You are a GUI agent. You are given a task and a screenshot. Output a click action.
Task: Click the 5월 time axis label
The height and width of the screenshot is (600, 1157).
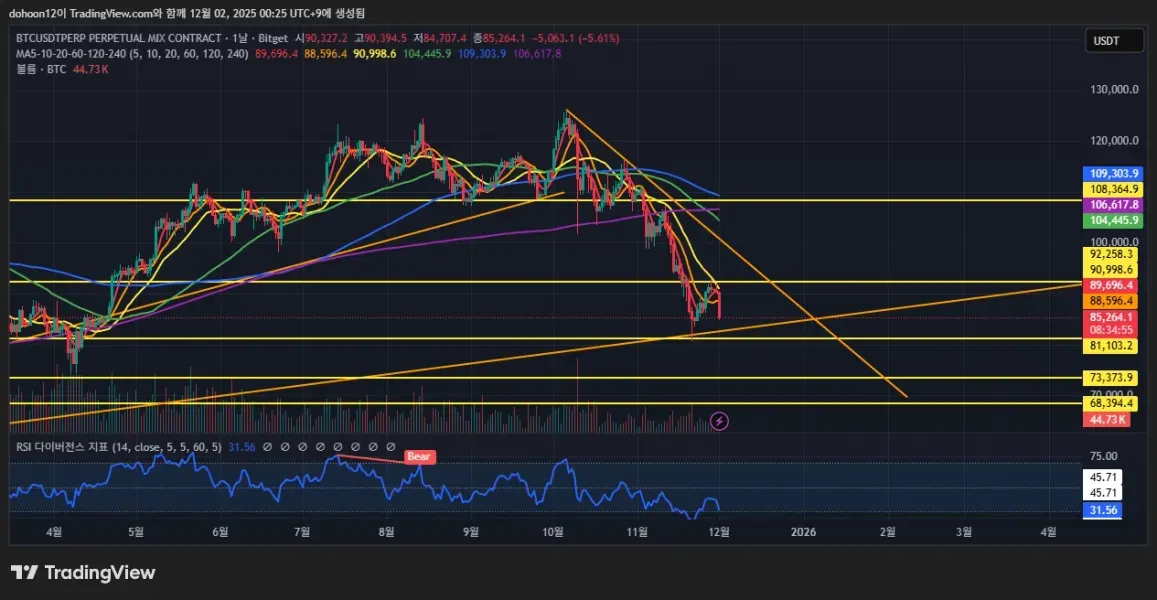pos(136,532)
